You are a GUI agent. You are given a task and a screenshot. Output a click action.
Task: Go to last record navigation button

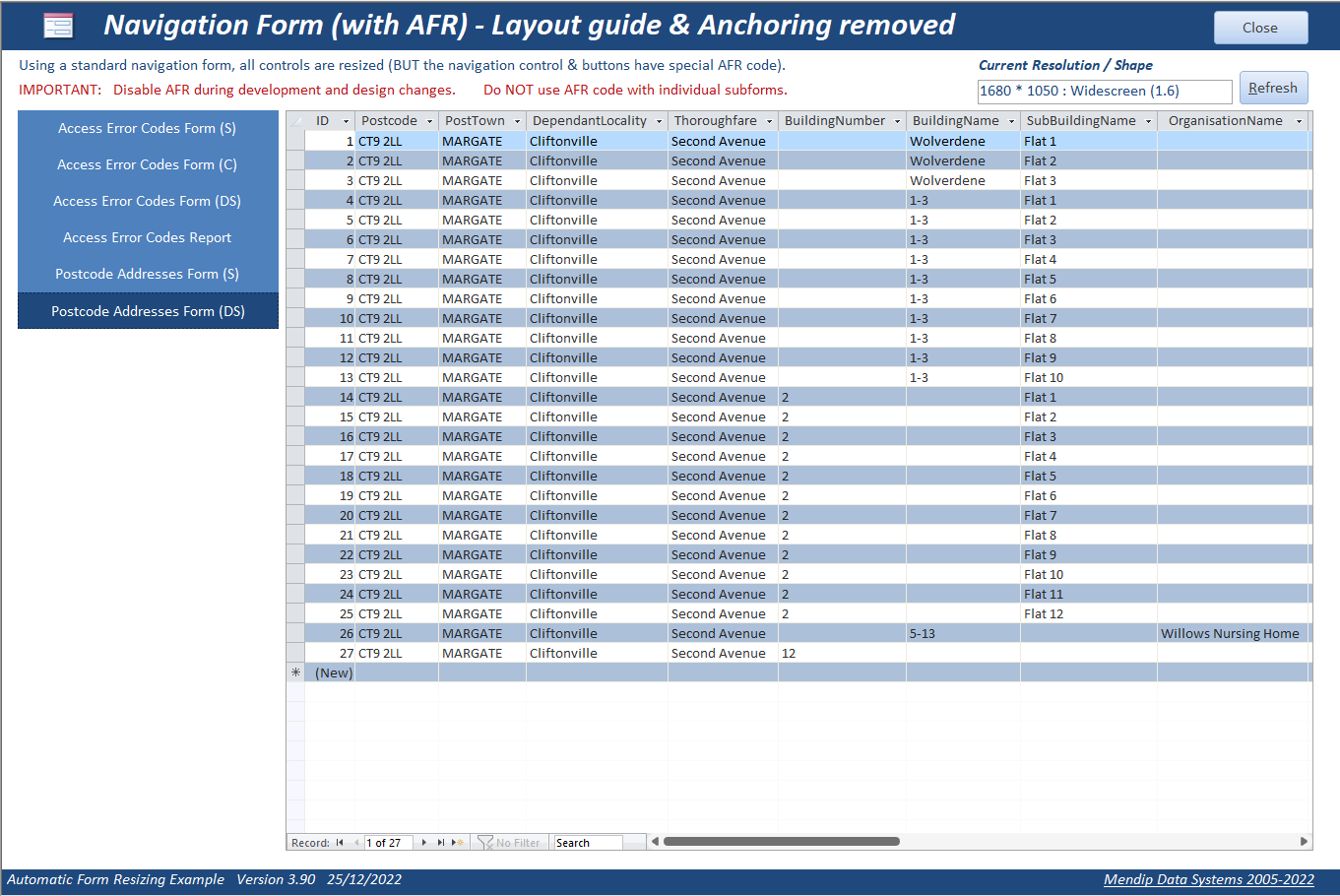pos(441,843)
